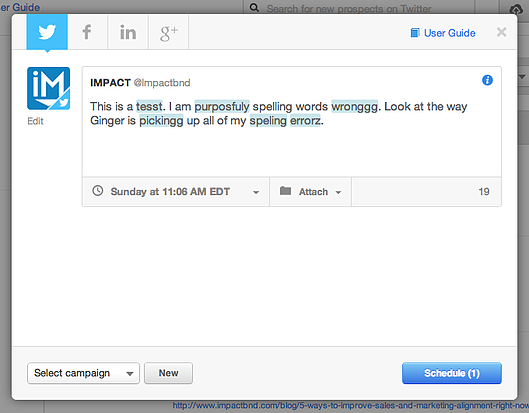Click the User Guide book icon
This screenshot has width=529, height=413.
coord(415,33)
